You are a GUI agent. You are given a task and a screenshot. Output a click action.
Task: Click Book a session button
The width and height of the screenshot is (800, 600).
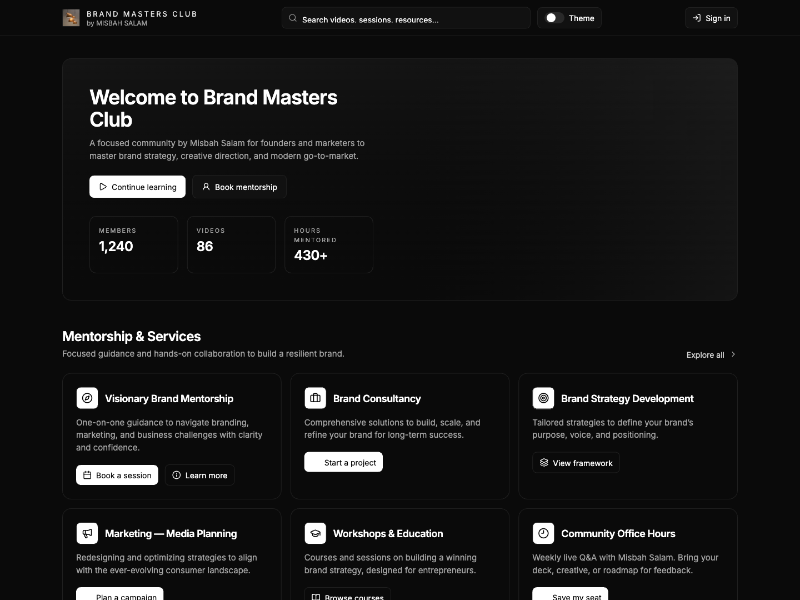click(117, 475)
